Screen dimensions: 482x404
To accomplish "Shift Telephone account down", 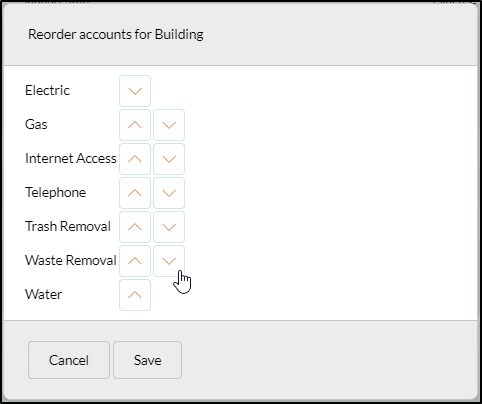I will point(169,193).
